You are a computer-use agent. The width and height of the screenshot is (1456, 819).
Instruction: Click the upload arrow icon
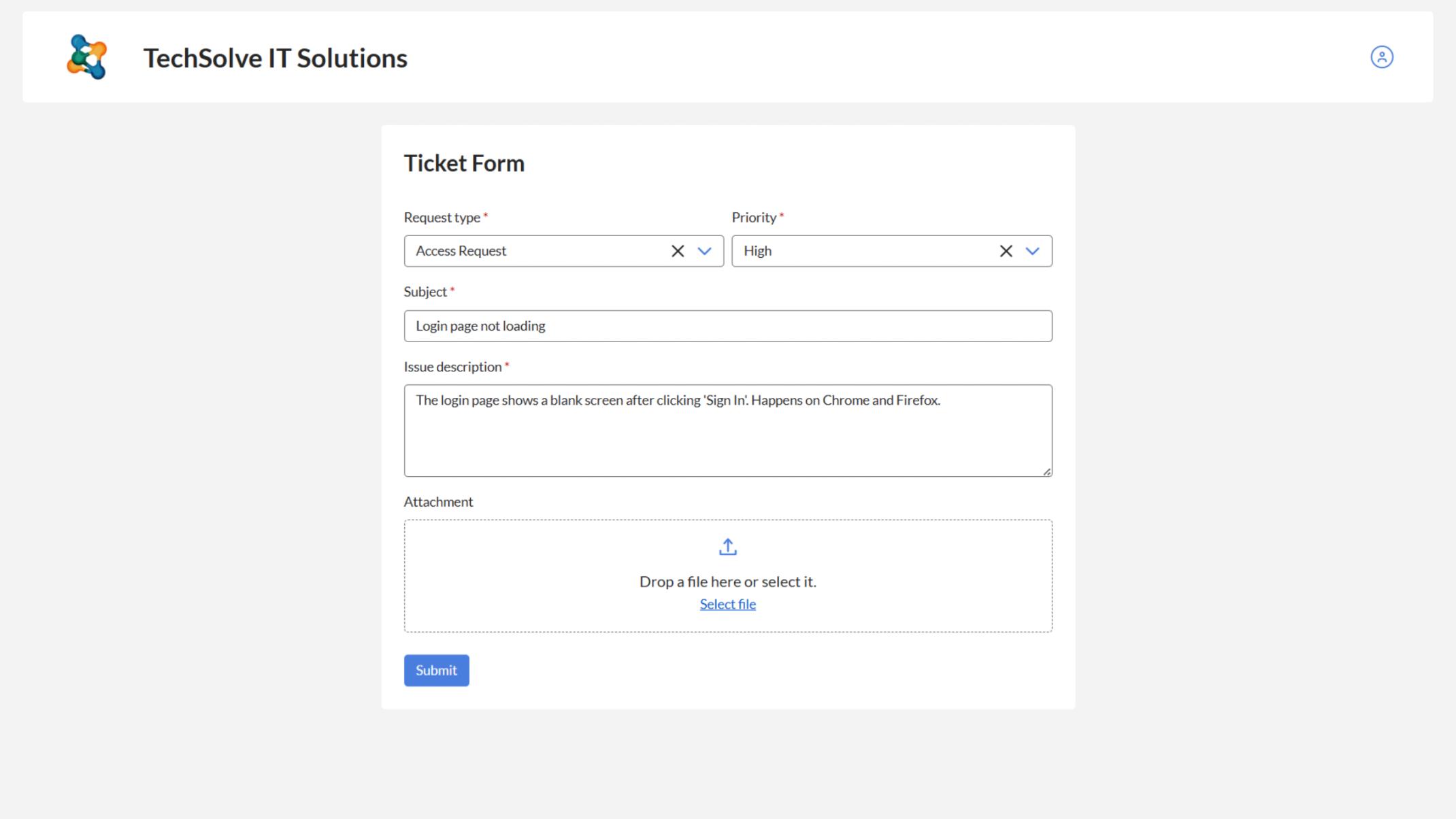(x=727, y=547)
